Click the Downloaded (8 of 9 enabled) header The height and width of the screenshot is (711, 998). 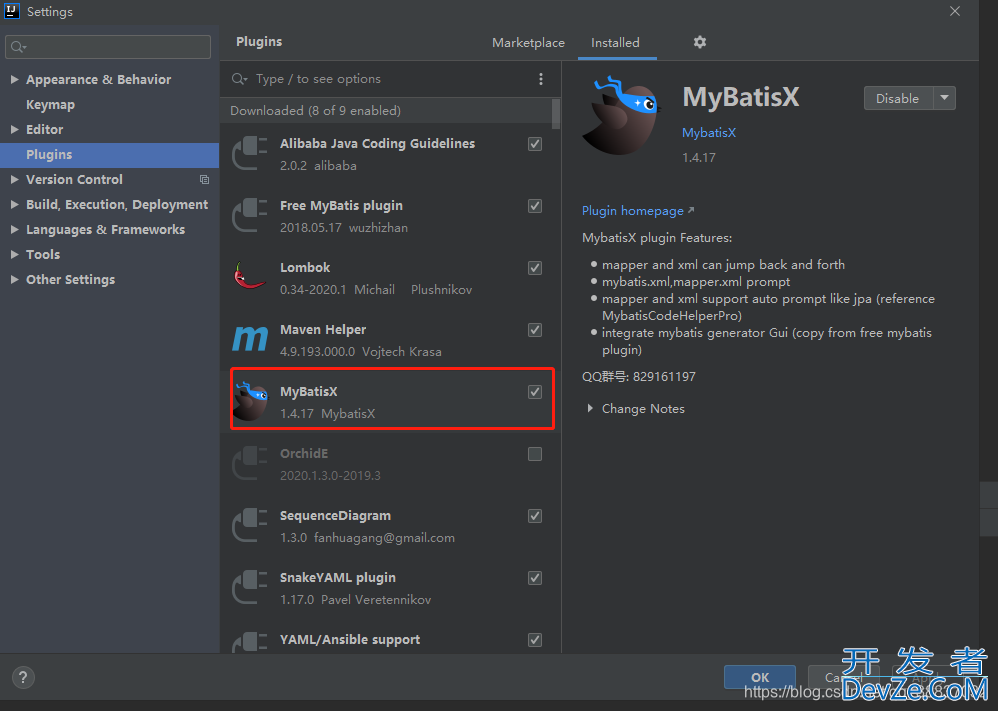pos(316,111)
